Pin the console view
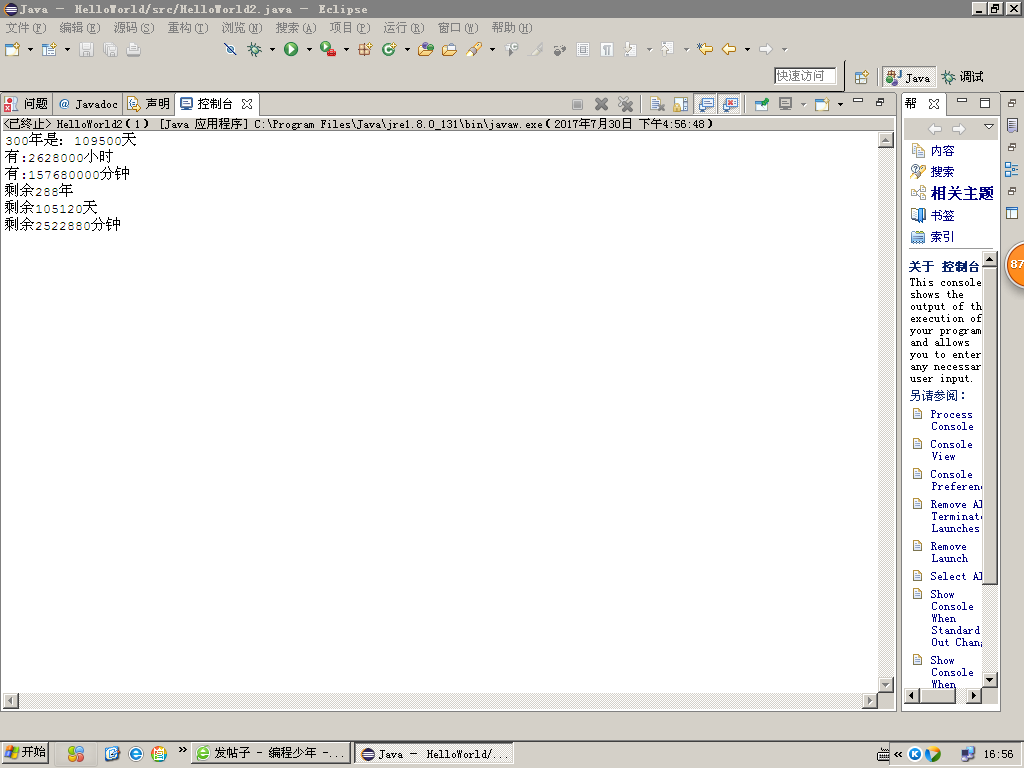1024x768 pixels. 761,104
